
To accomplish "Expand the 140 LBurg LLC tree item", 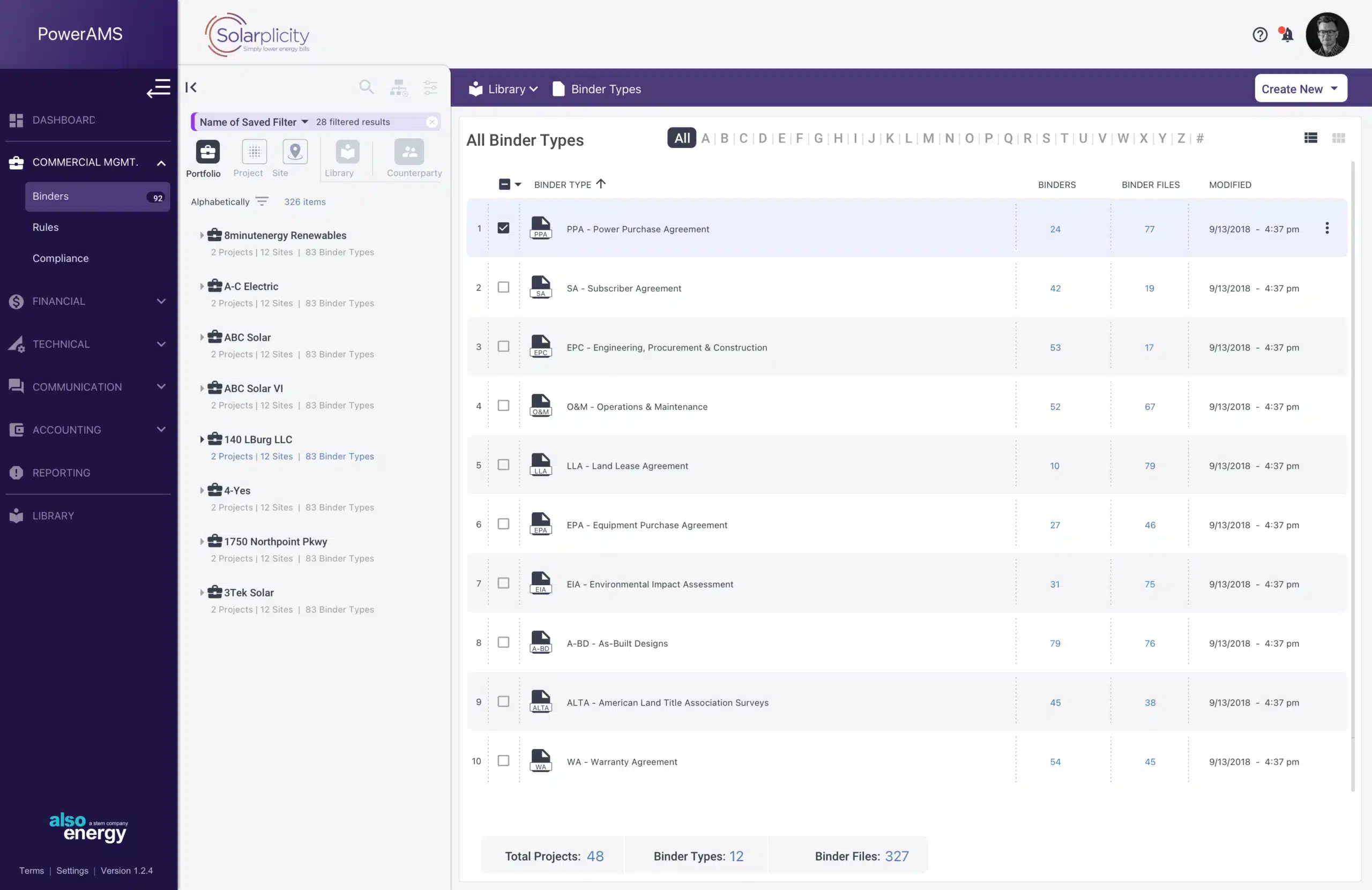I will coord(202,439).
